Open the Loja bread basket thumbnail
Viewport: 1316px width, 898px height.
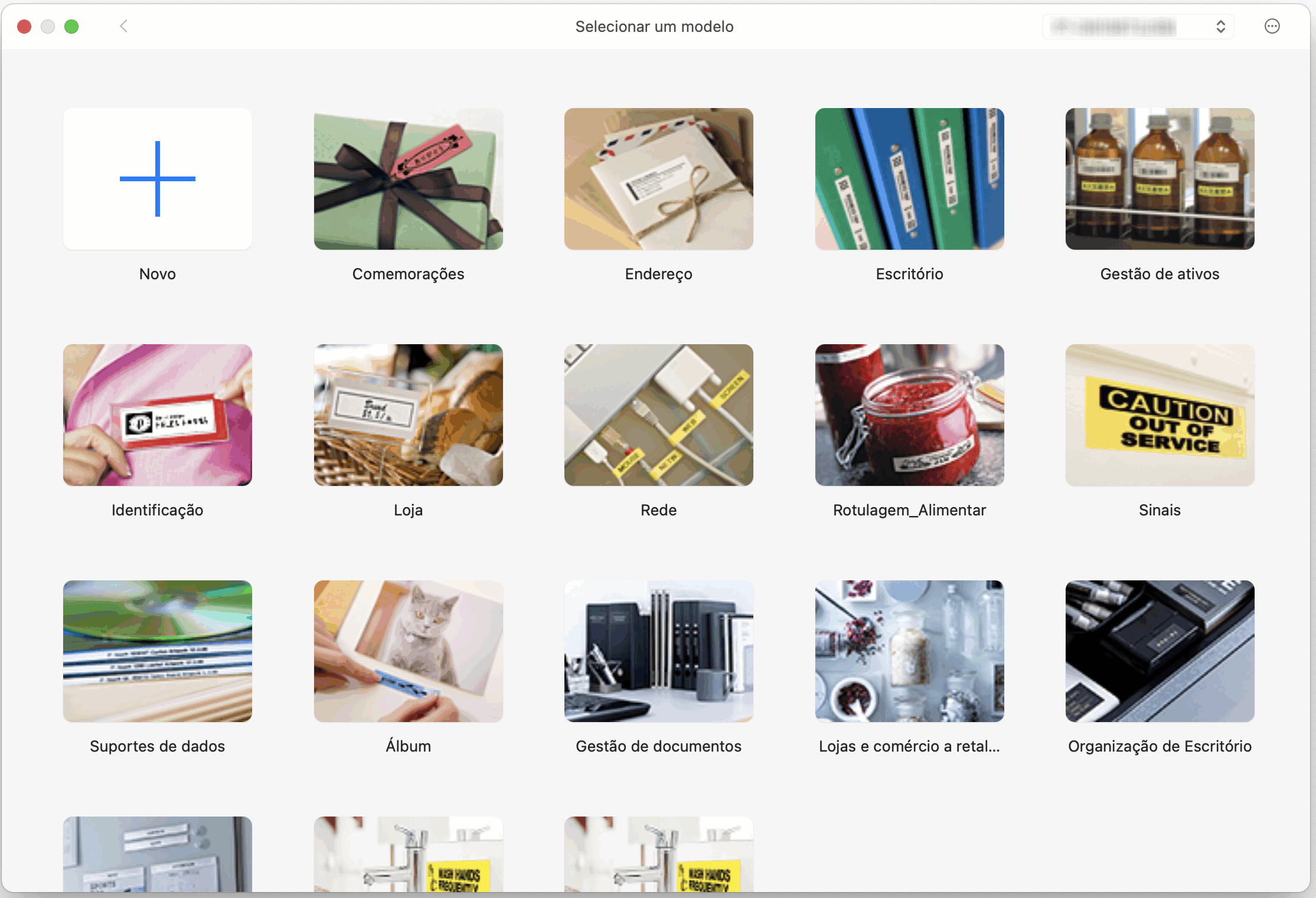[x=409, y=415]
